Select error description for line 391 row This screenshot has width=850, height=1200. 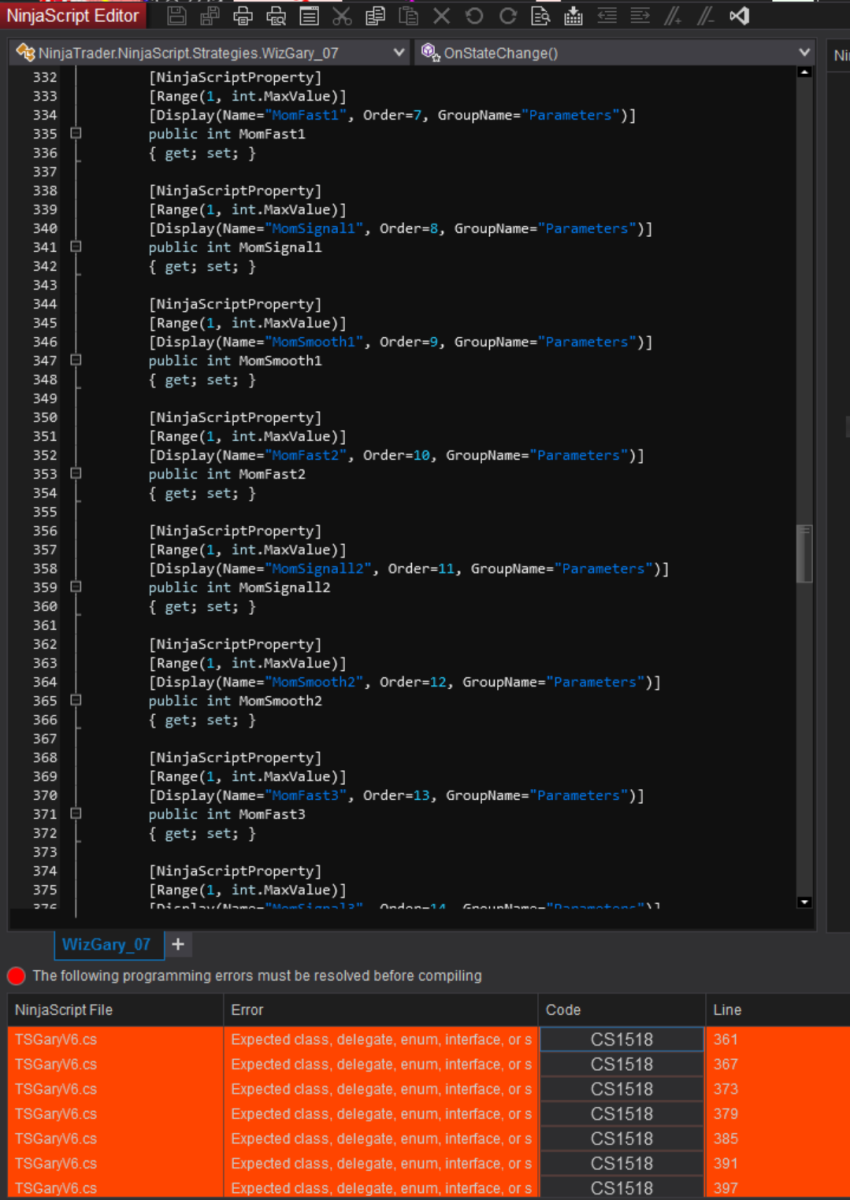pos(381,1163)
